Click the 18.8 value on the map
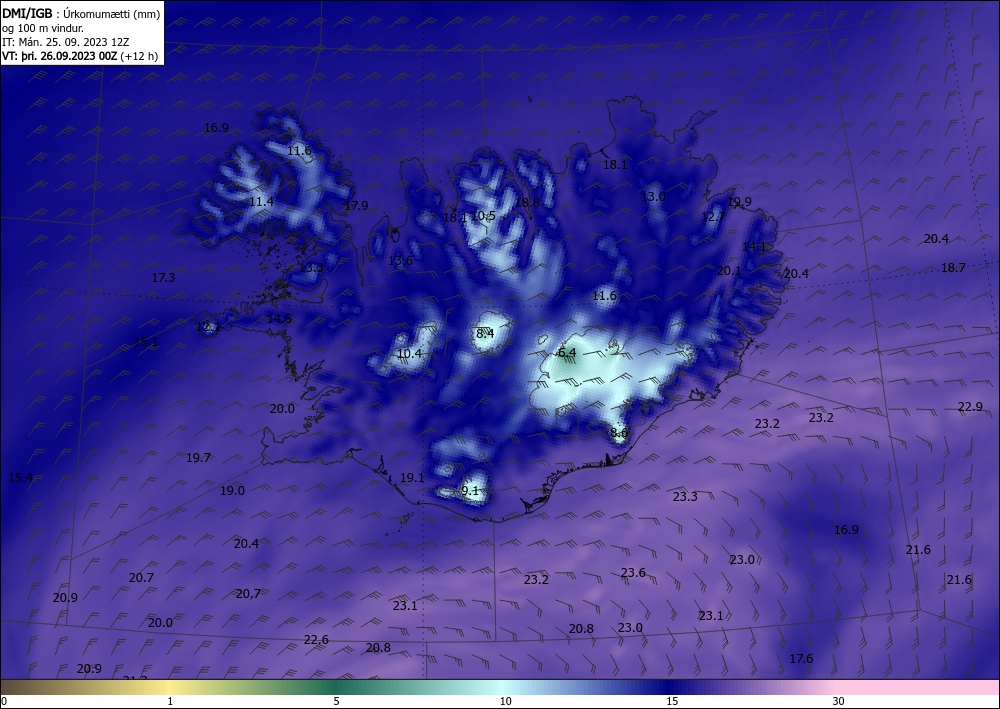 click(527, 202)
